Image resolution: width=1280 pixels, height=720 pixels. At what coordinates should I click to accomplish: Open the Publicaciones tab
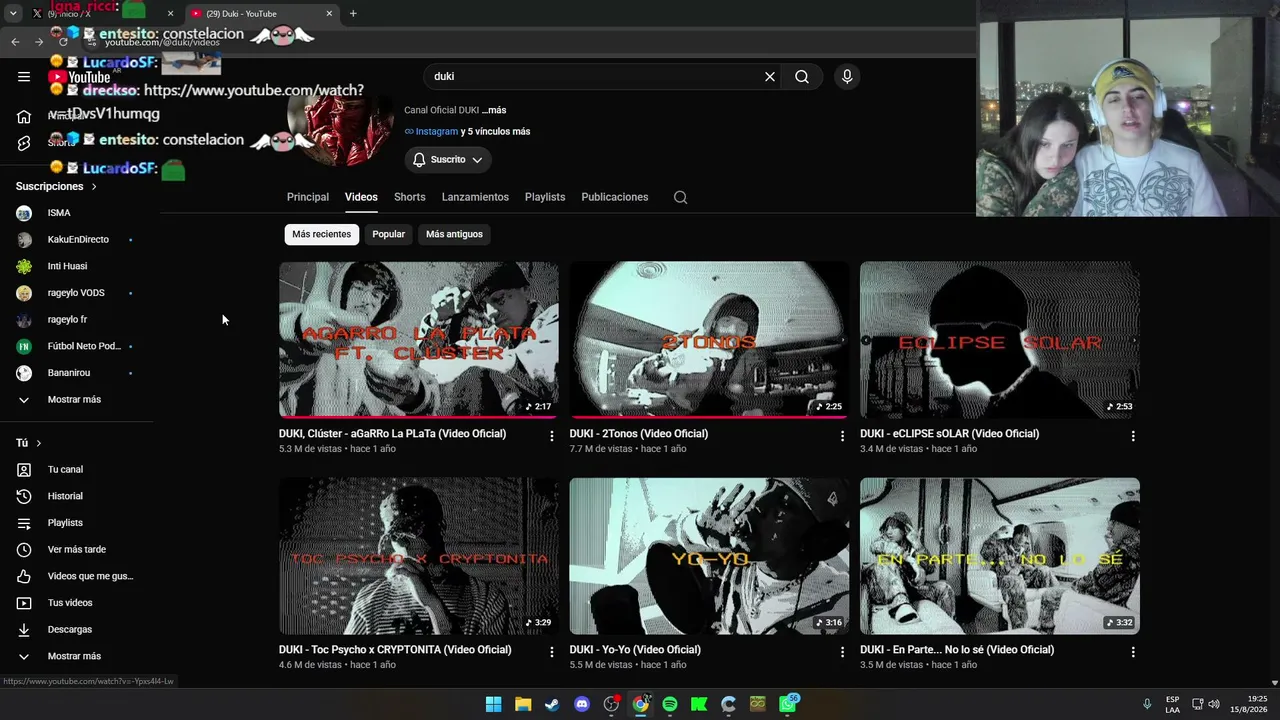(615, 197)
